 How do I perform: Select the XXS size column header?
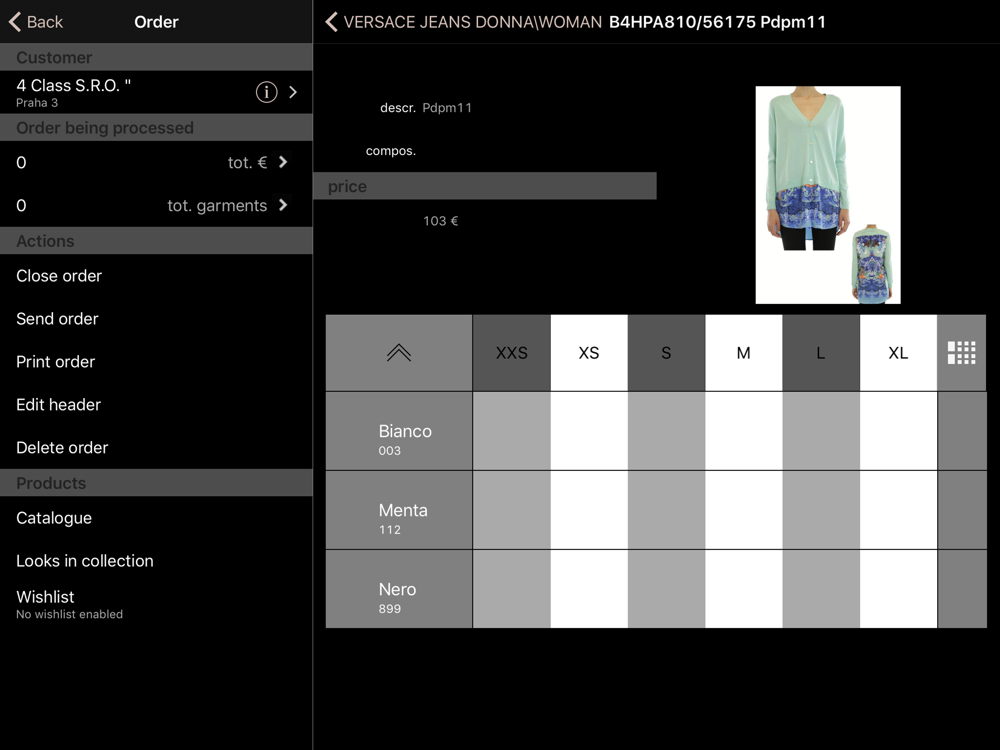[x=511, y=353]
